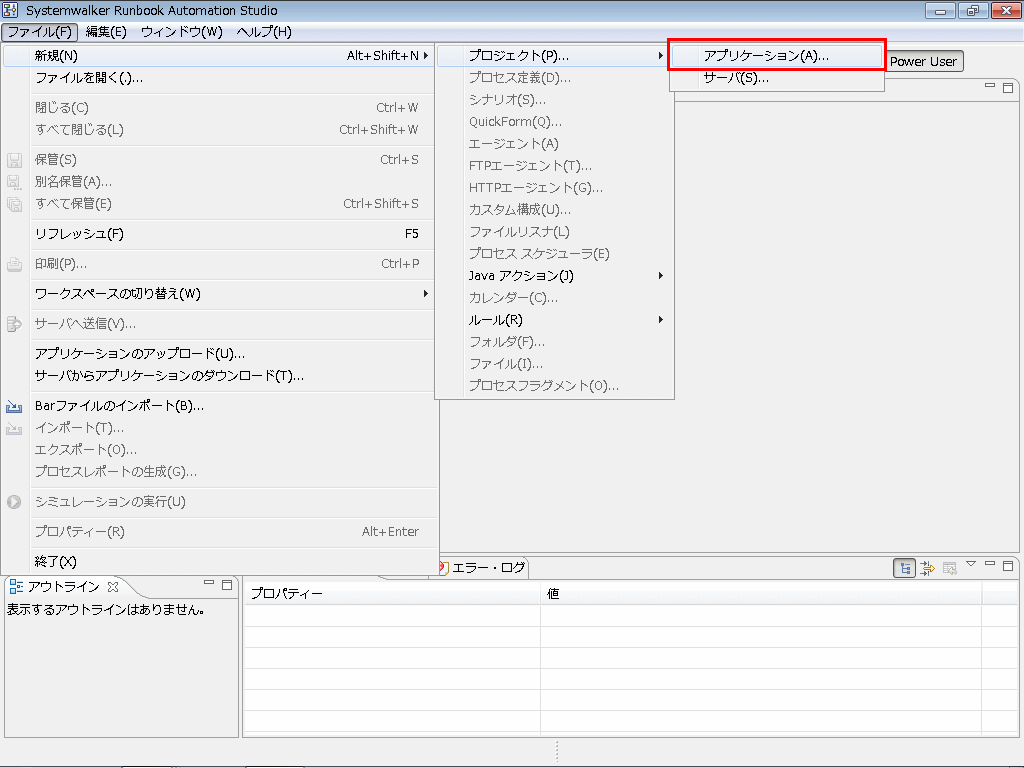Toggle Show Advanced Properties arrow icon
The image size is (1024, 768).
(927, 568)
